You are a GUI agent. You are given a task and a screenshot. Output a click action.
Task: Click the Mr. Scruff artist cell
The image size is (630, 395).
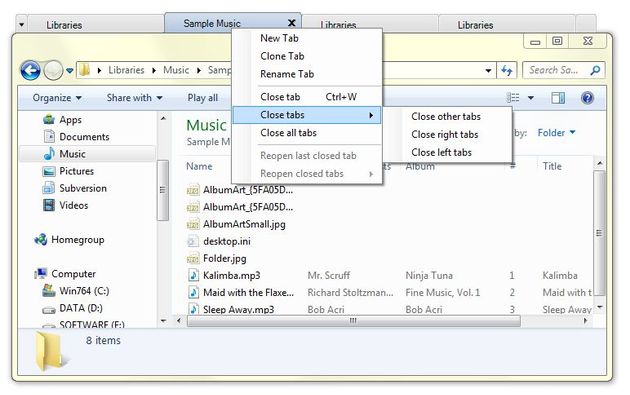coord(329,276)
